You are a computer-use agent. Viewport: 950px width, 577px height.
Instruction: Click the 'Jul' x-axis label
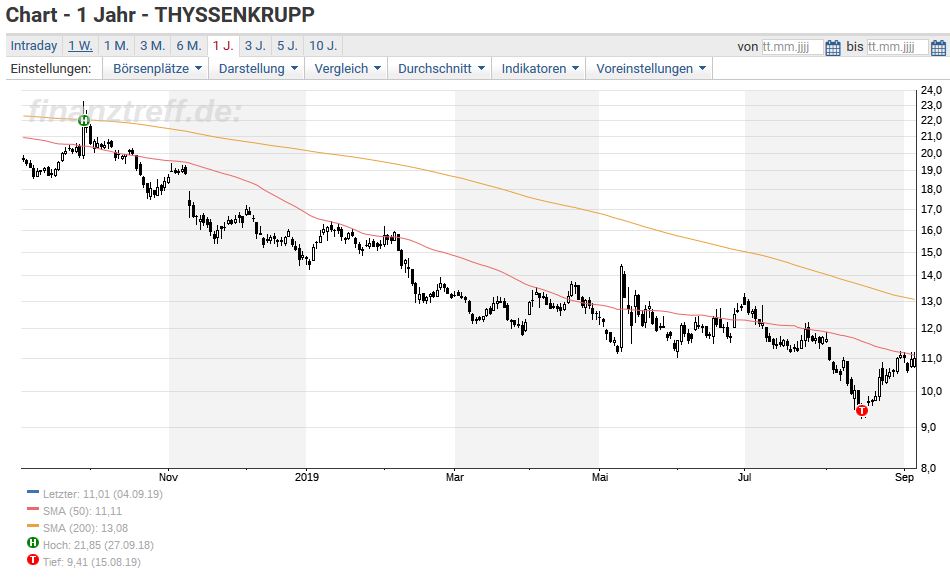(x=745, y=477)
